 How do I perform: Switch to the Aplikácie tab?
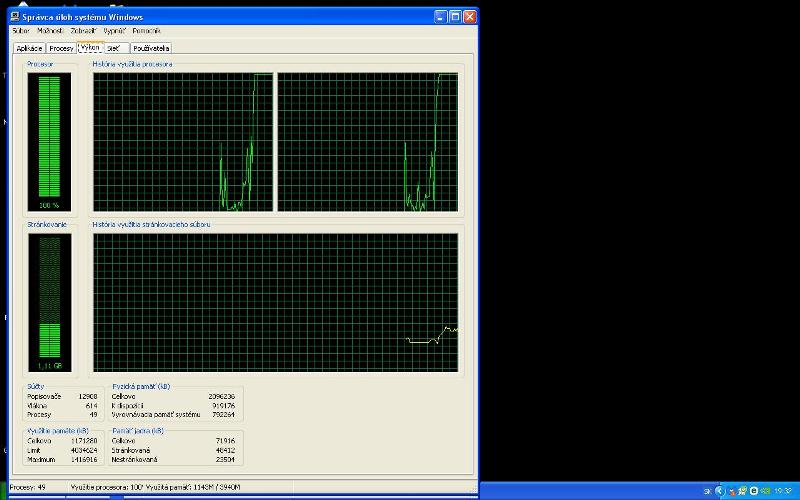29,48
